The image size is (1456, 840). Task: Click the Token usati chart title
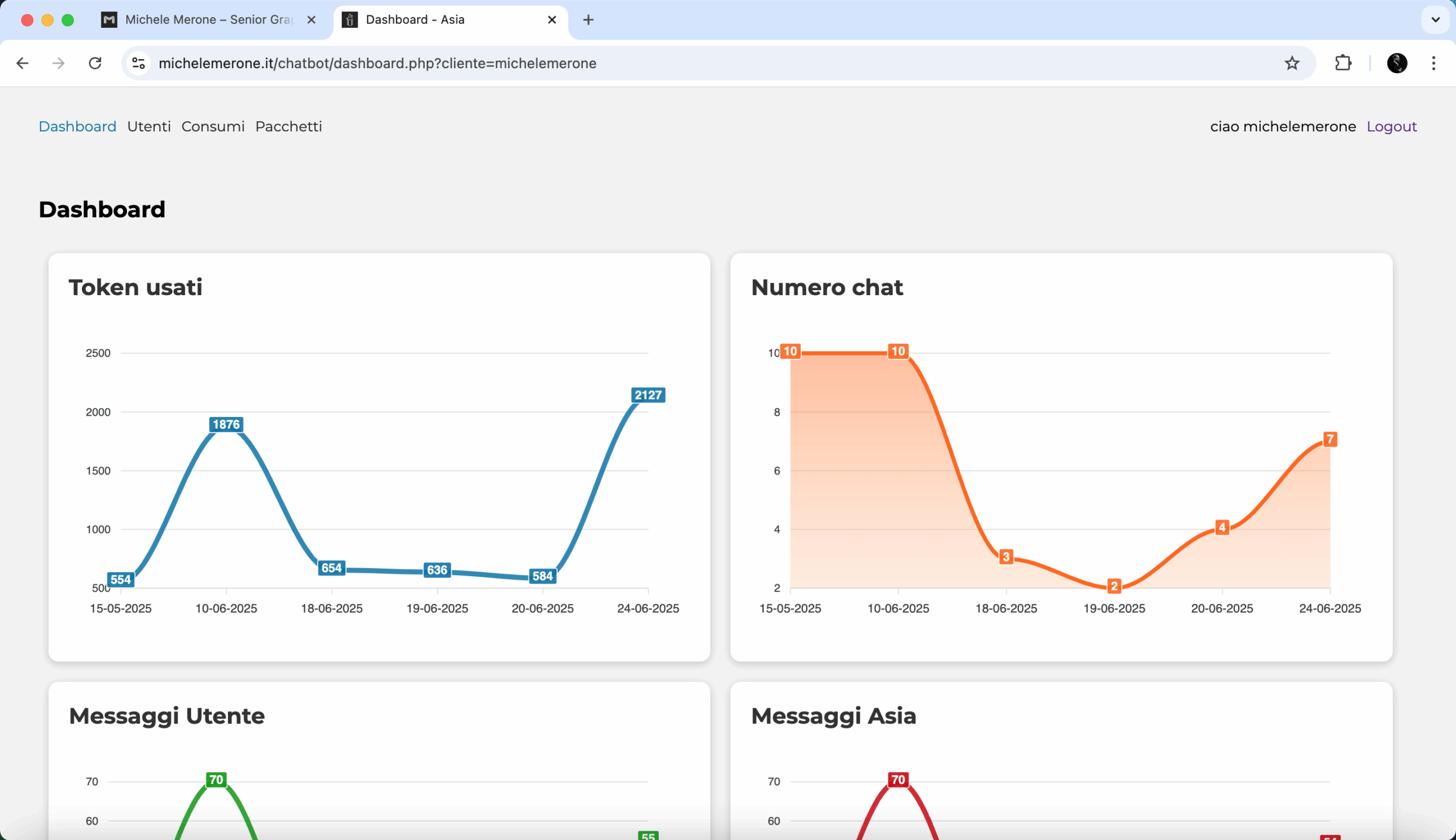point(135,287)
